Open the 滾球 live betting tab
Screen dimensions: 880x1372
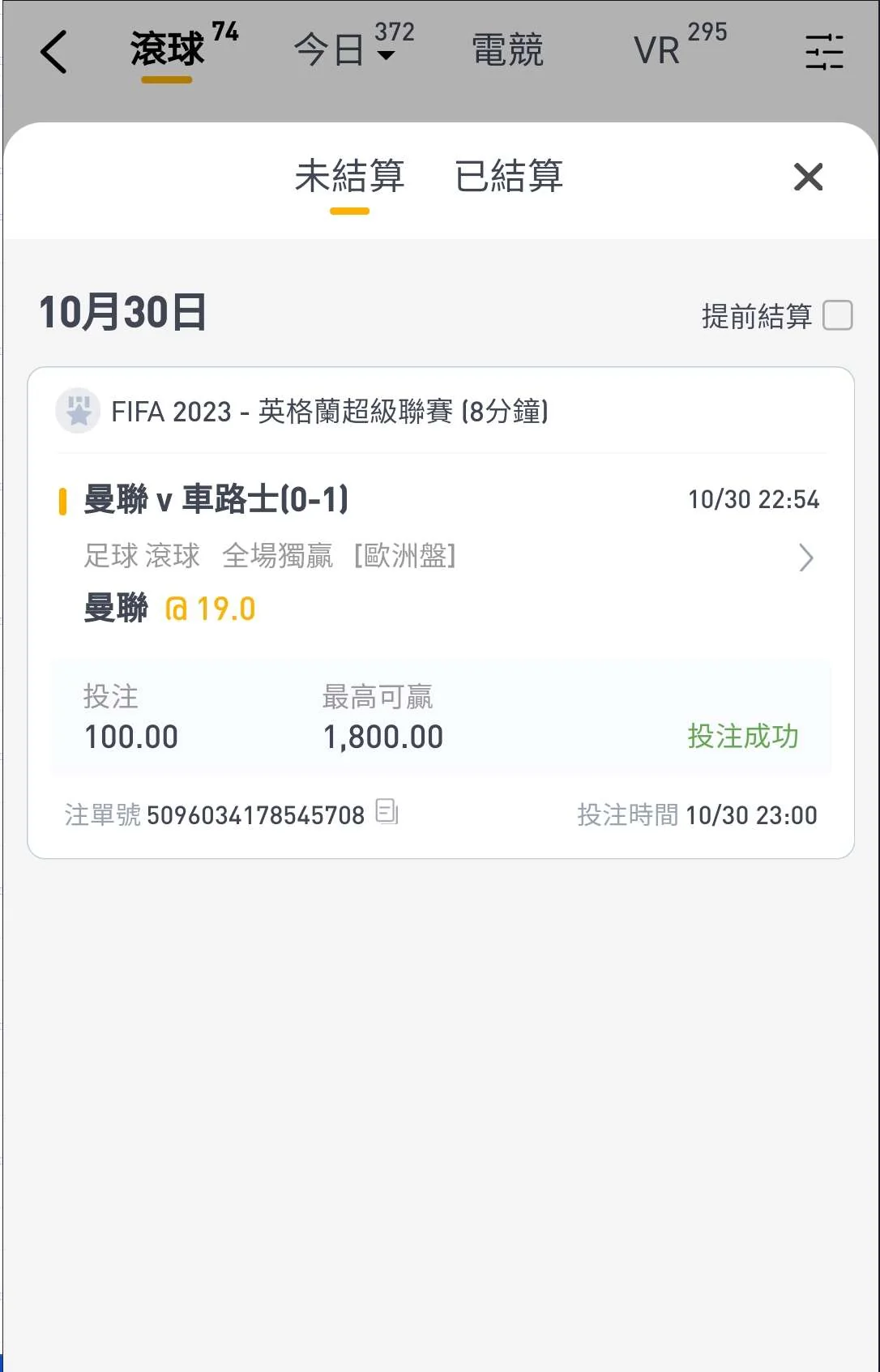click(168, 49)
